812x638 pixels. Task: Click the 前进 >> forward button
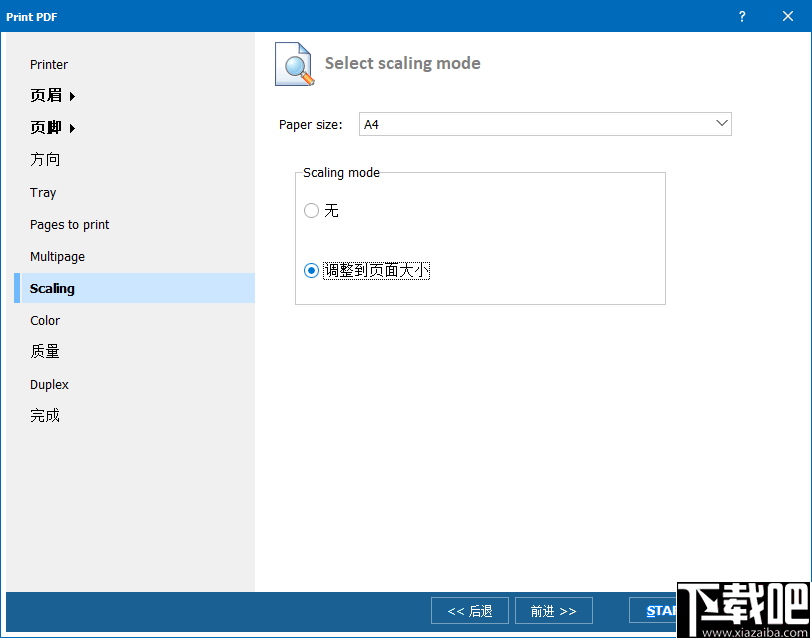pos(553,610)
